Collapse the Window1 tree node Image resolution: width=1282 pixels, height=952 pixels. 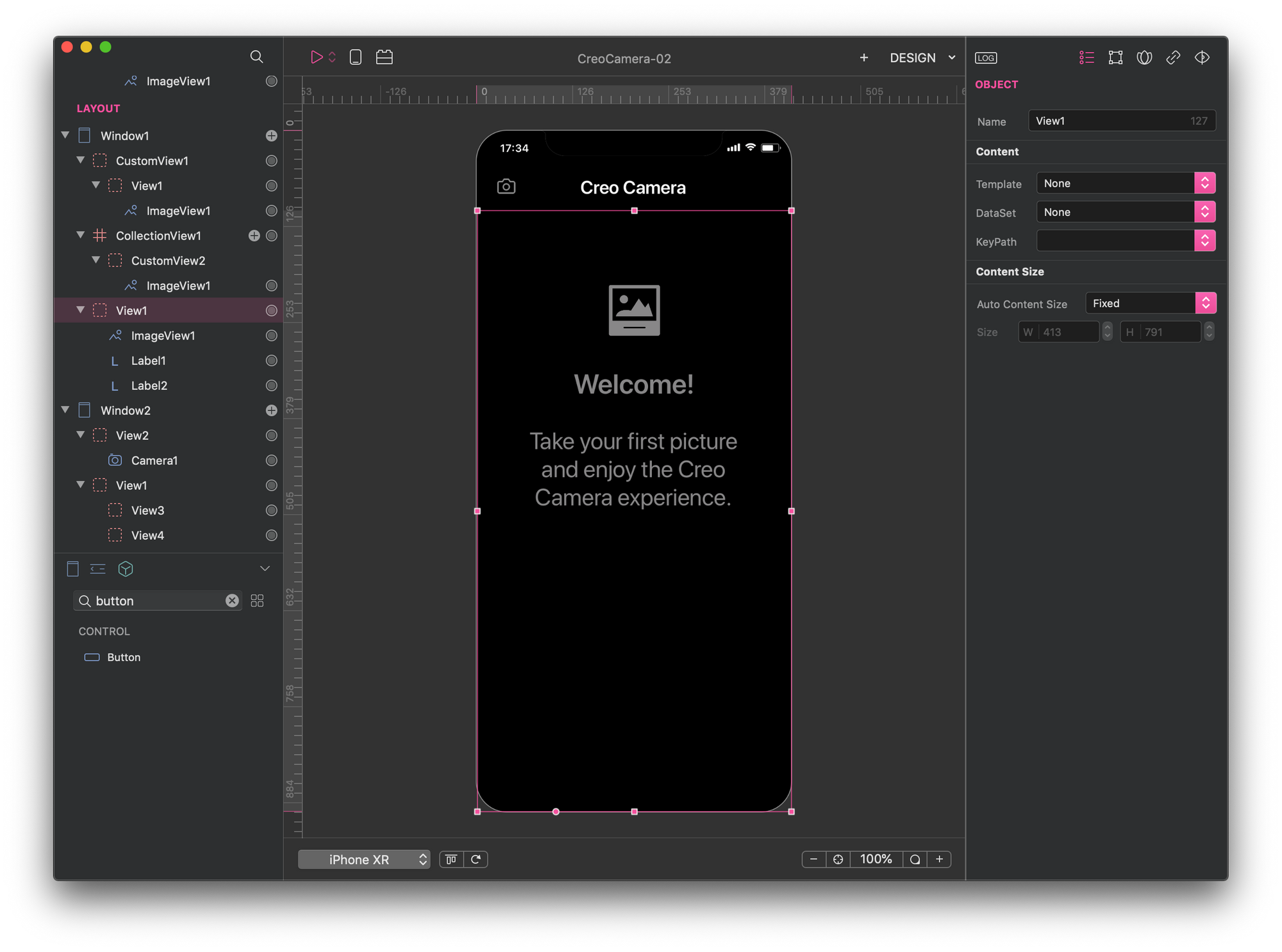click(65, 135)
